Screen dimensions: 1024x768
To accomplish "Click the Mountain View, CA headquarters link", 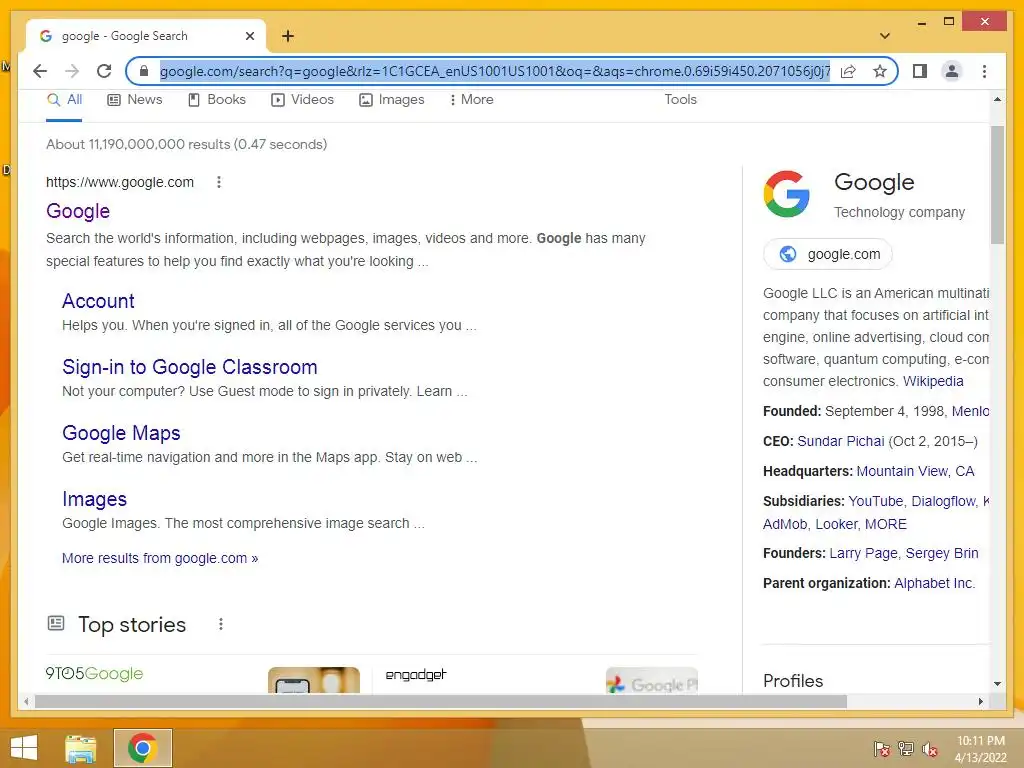I will [x=915, y=472].
